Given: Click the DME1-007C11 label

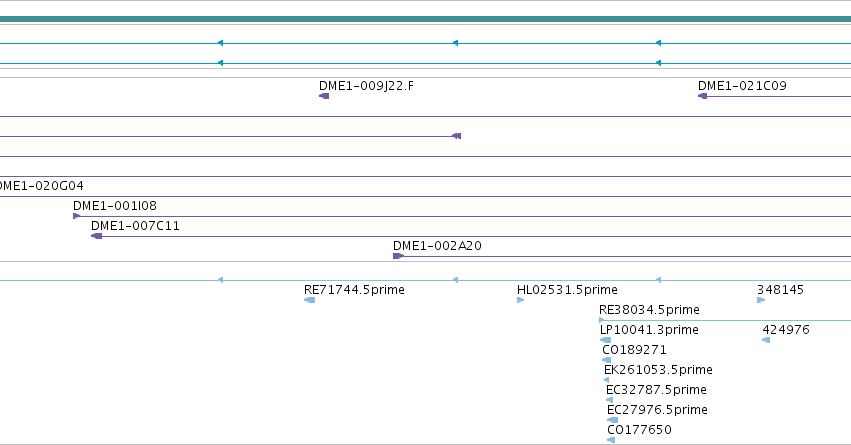Looking at the screenshot, I should 135,226.
